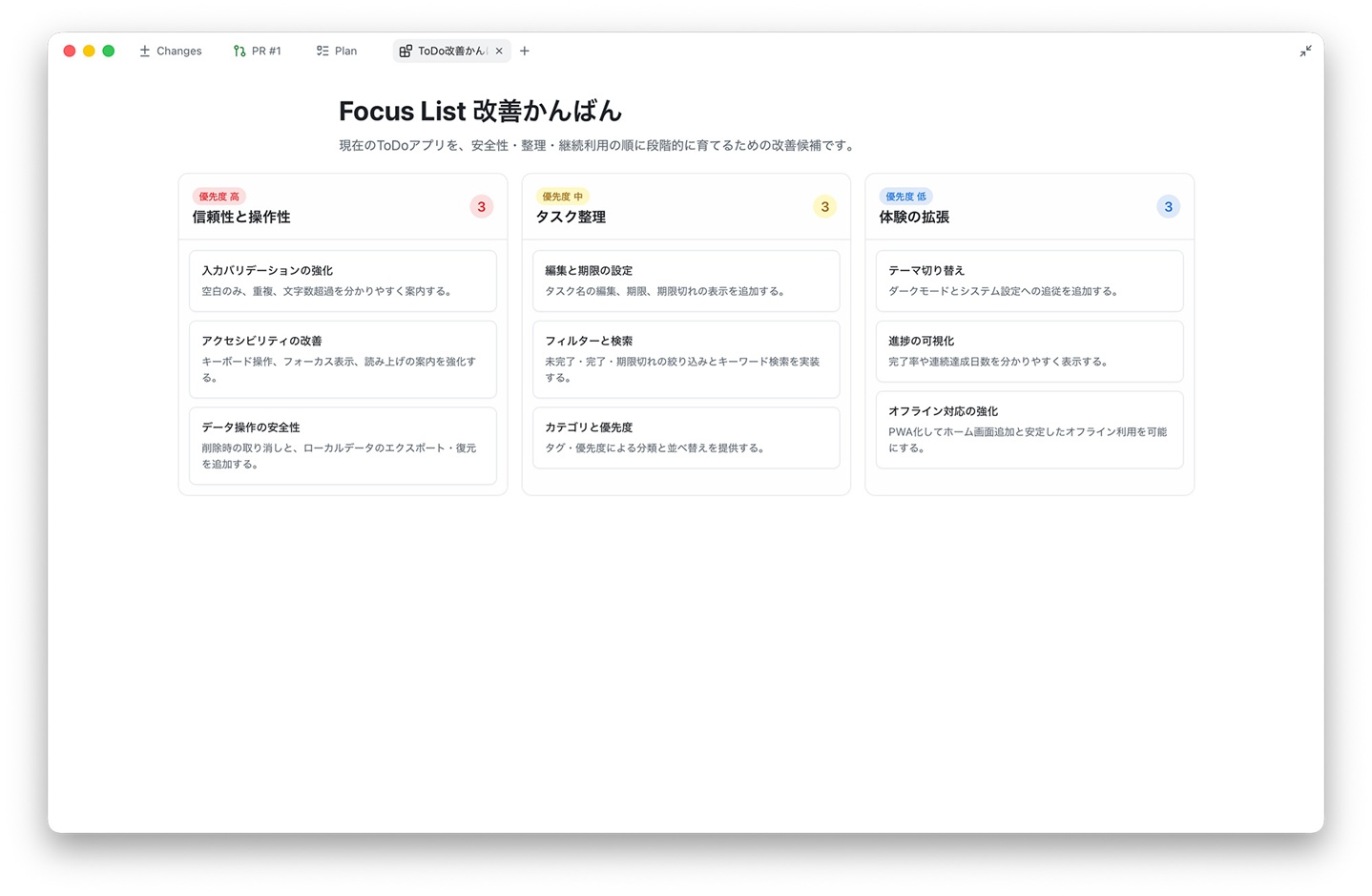Click the タスク整理 column heading

(571, 217)
